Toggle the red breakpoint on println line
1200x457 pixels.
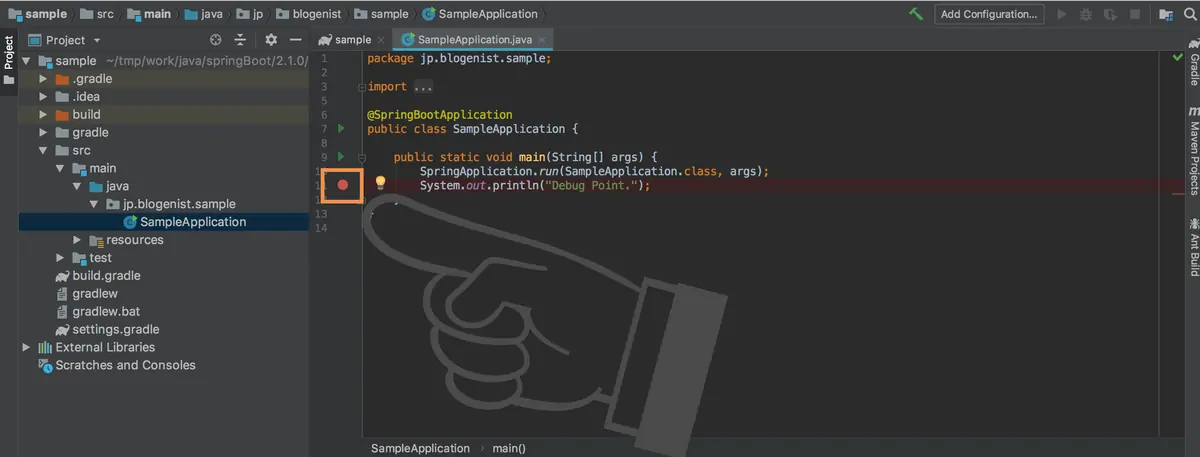point(342,185)
